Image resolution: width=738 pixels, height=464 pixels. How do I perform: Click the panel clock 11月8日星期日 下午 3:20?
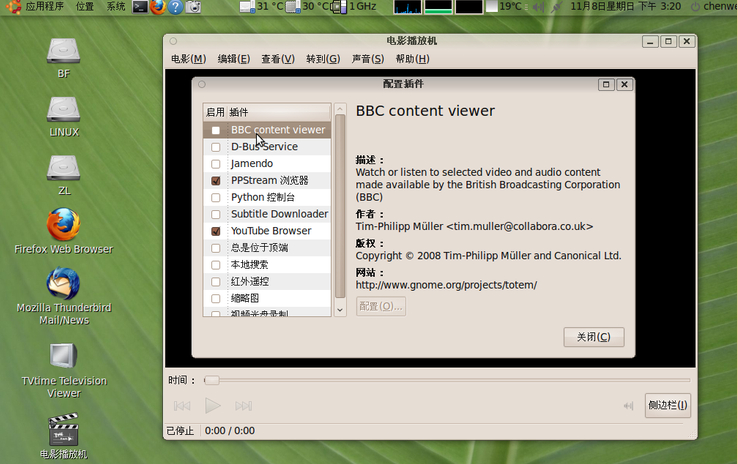coord(626,7)
